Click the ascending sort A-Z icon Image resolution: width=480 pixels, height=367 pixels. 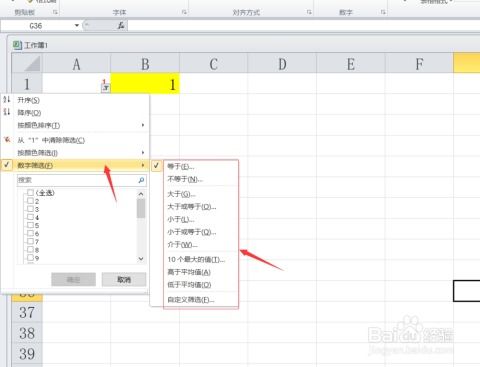[x=7, y=99]
